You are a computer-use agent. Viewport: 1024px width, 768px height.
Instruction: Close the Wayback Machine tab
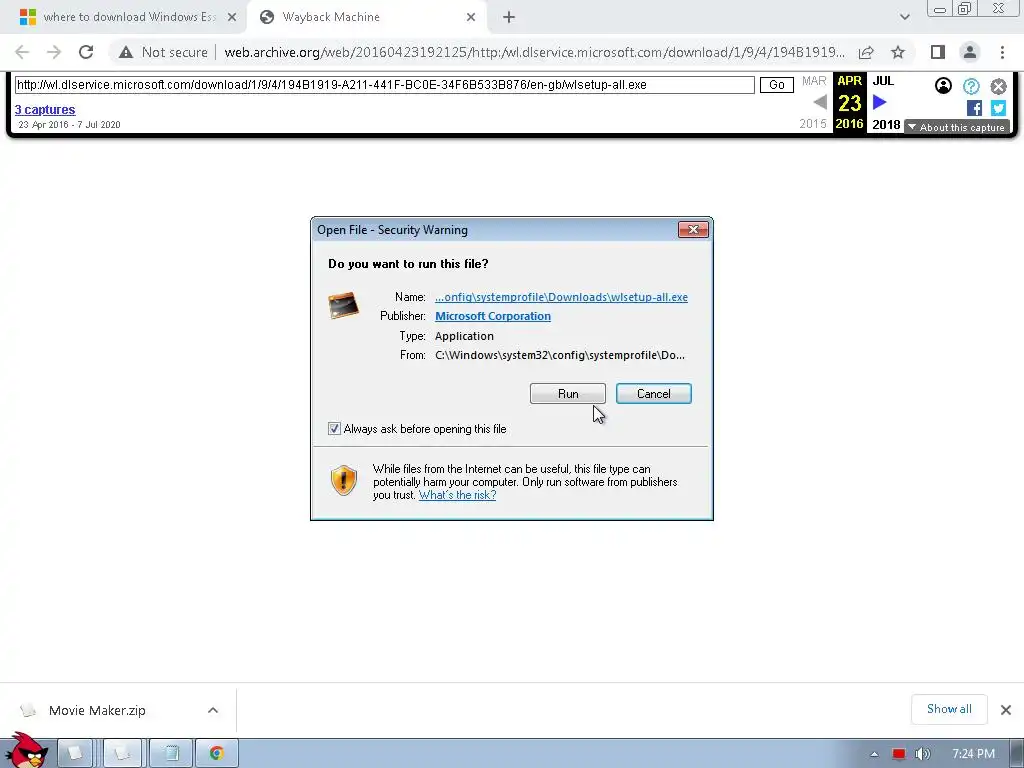click(471, 17)
